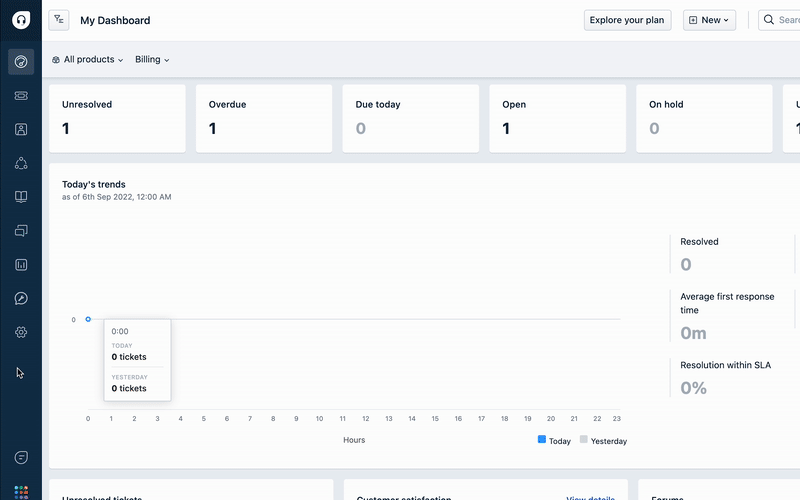Click the 'as of 6th Sep 2022' timestamp
The width and height of the screenshot is (800, 500).
point(117,197)
